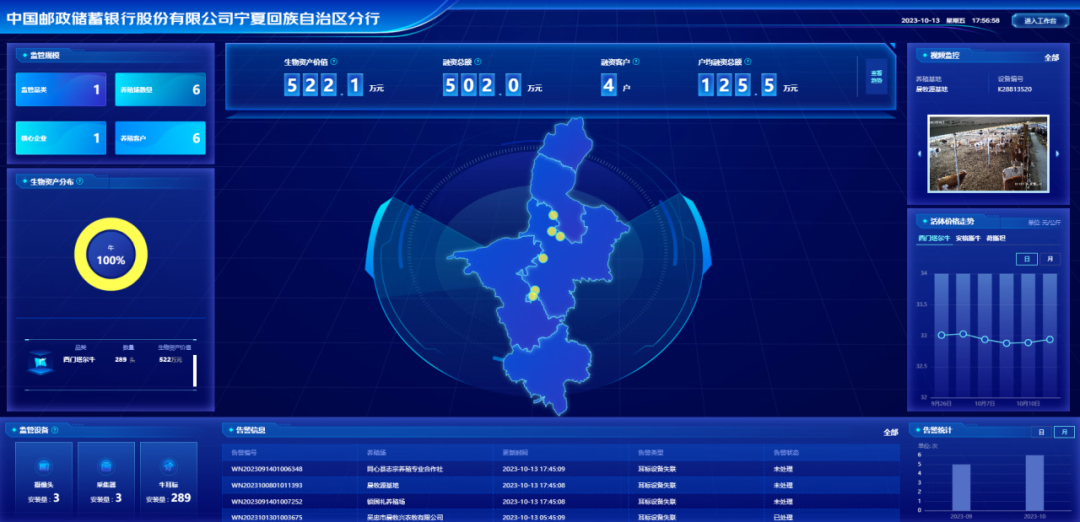Click the northernmost yellow farm marker on map

point(553,216)
